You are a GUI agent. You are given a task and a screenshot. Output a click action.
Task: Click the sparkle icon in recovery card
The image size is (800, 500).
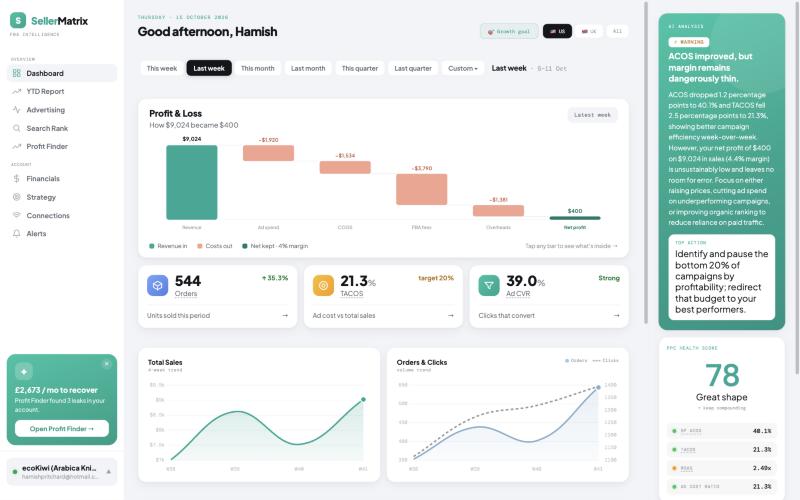[x=23, y=371]
